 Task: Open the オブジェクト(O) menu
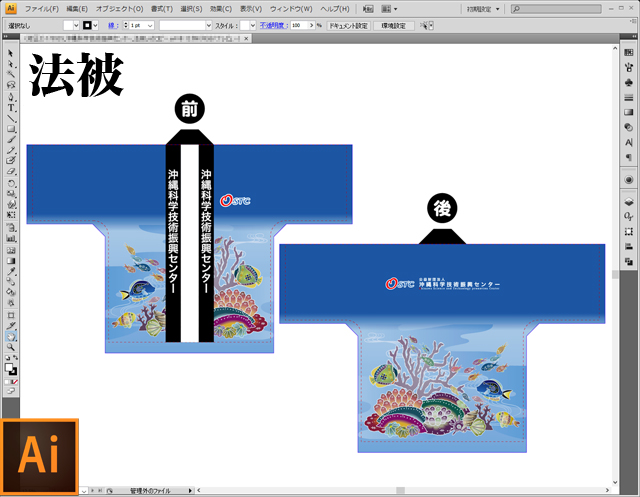(x=120, y=9)
